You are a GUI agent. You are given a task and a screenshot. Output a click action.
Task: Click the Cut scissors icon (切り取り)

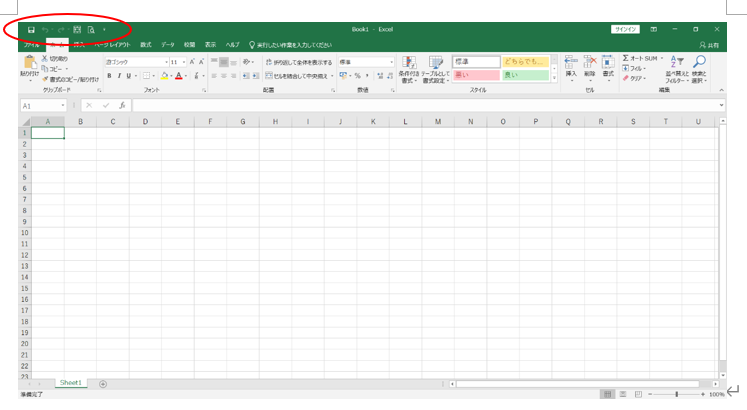(45, 59)
